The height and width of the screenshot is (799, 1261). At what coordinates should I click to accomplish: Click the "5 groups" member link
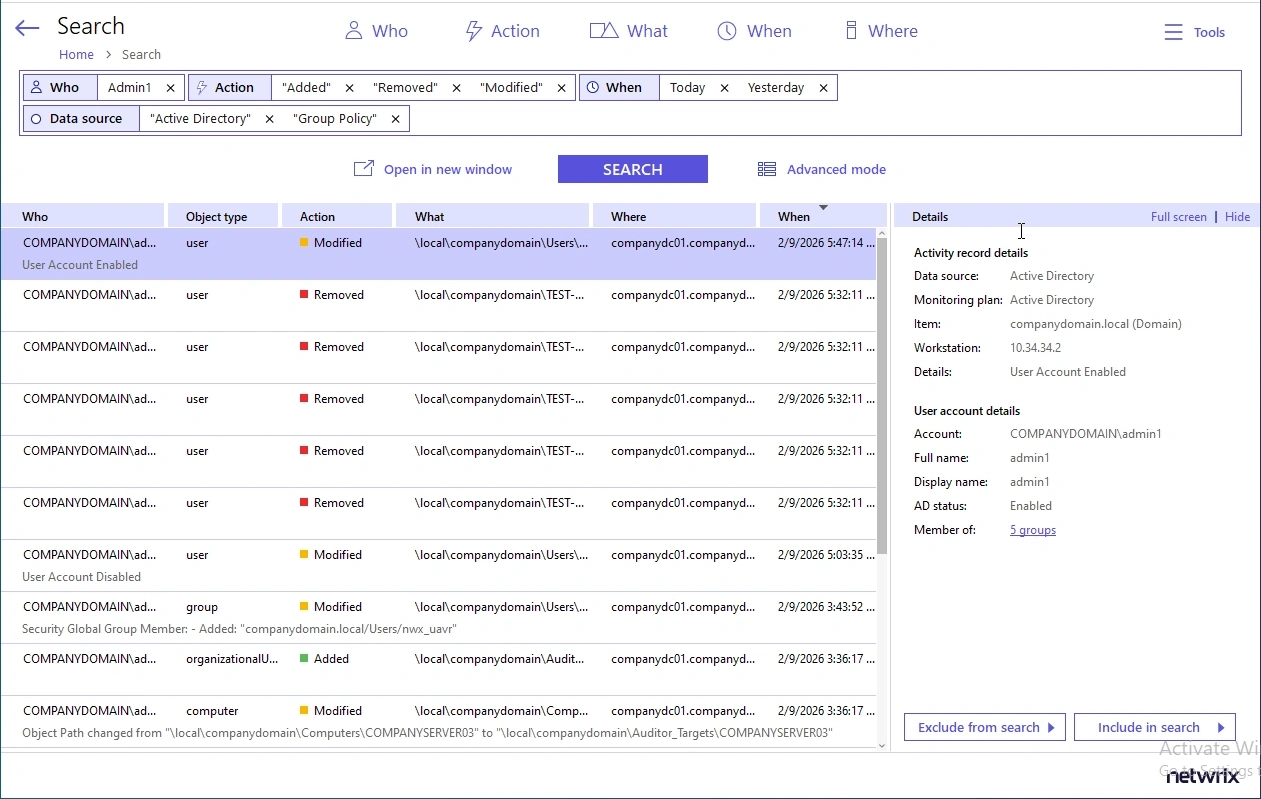[1032, 529]
